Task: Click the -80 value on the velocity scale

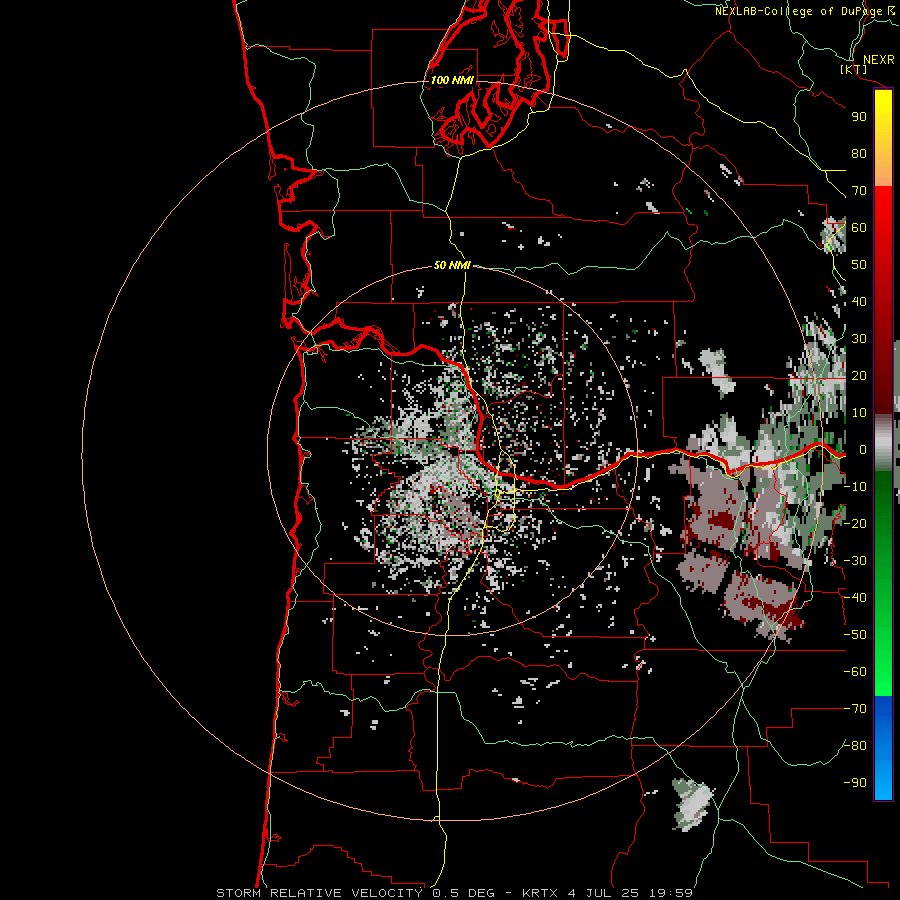Action: pos(855,746)
